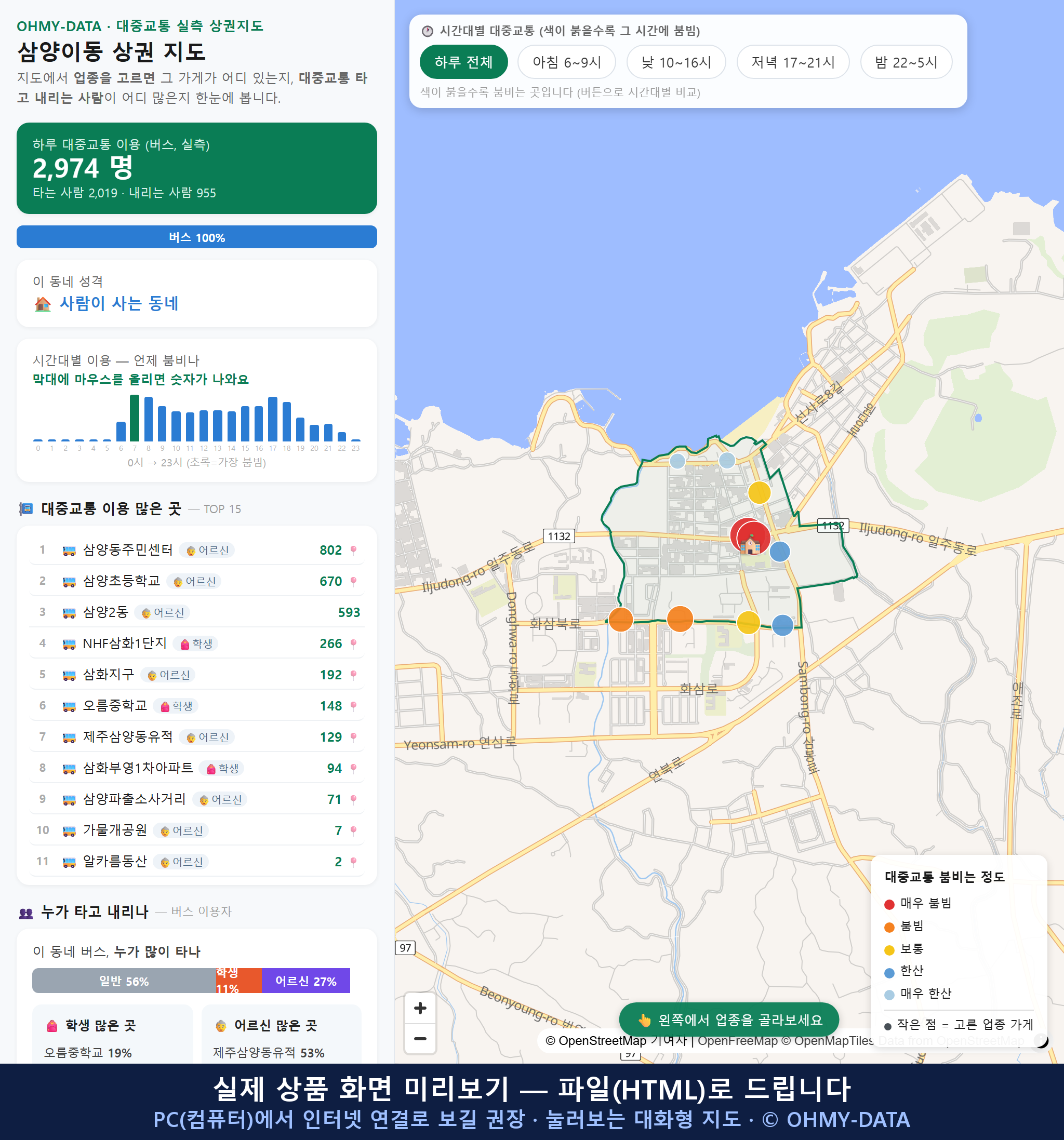Click the pin icon on 삼양동주민센터 row
The width and height of the screenshot is (1064, 1140).
pyautogui.click(x=353, y=551)
